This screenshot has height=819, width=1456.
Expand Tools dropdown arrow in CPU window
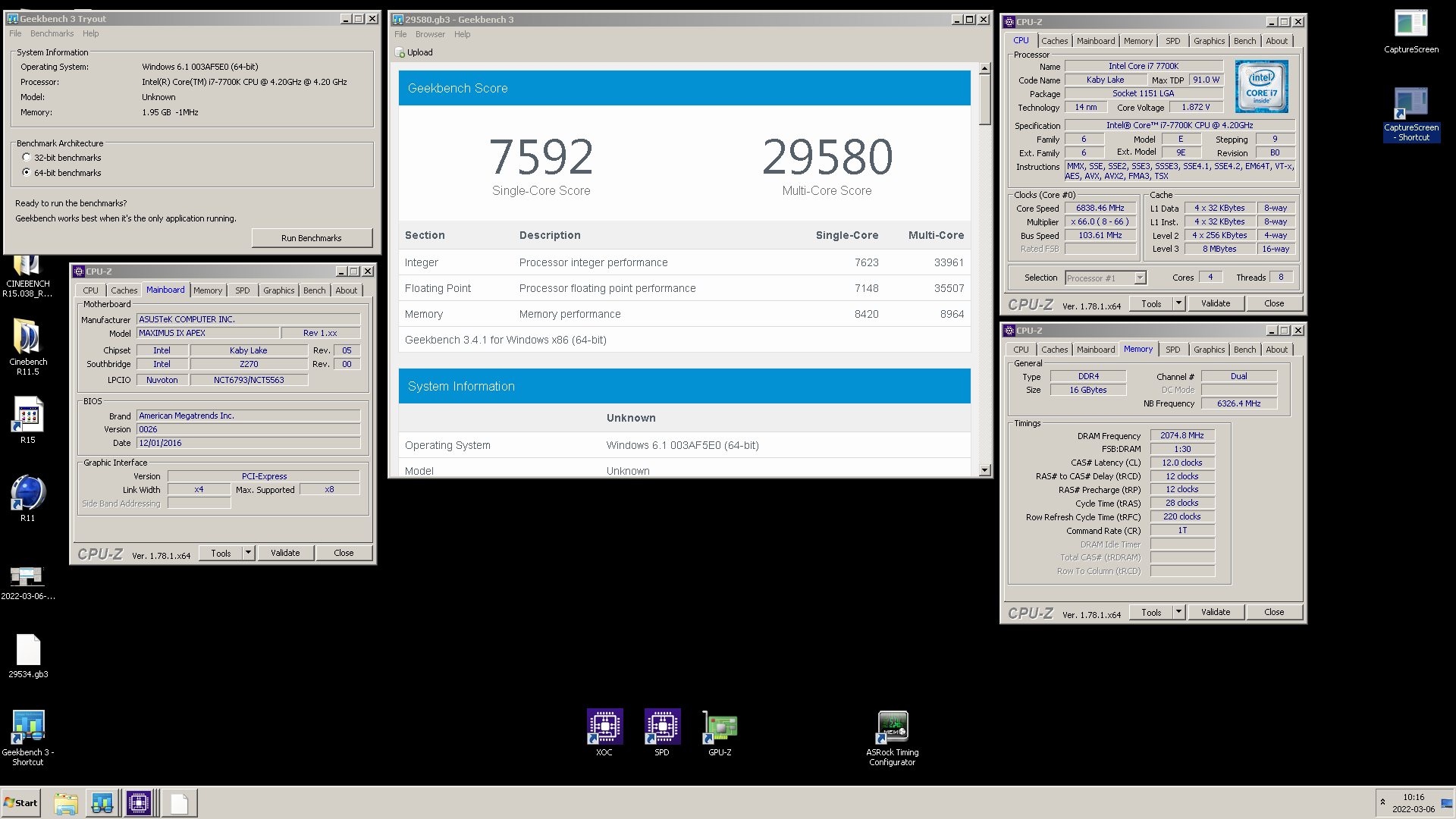point(1178,303)
